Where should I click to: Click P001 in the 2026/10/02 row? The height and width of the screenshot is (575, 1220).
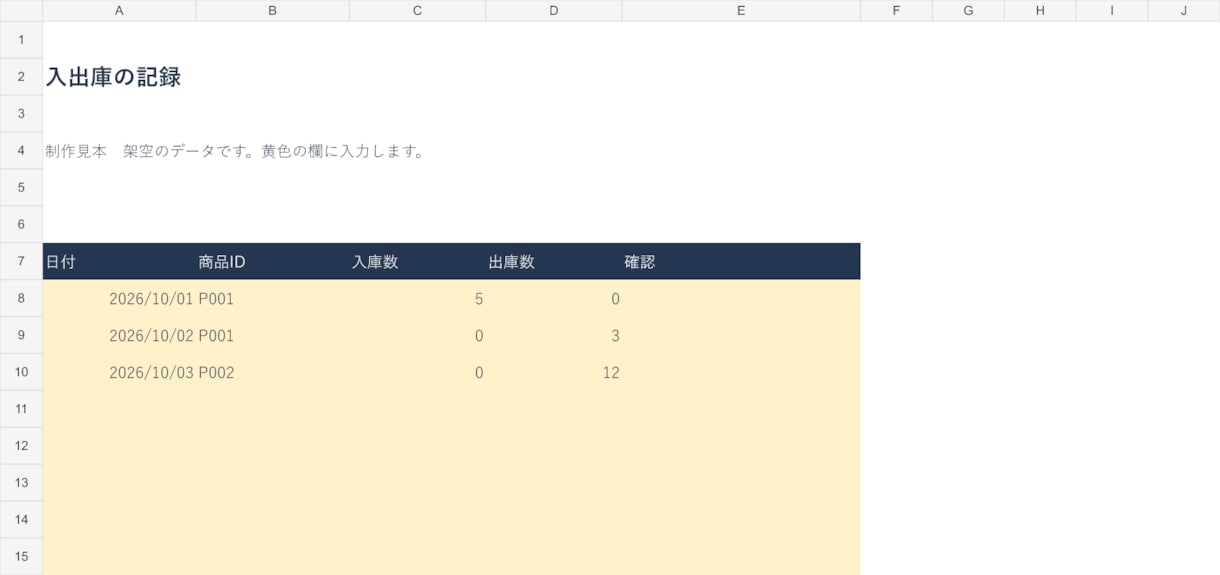click(x=273, y=336)
